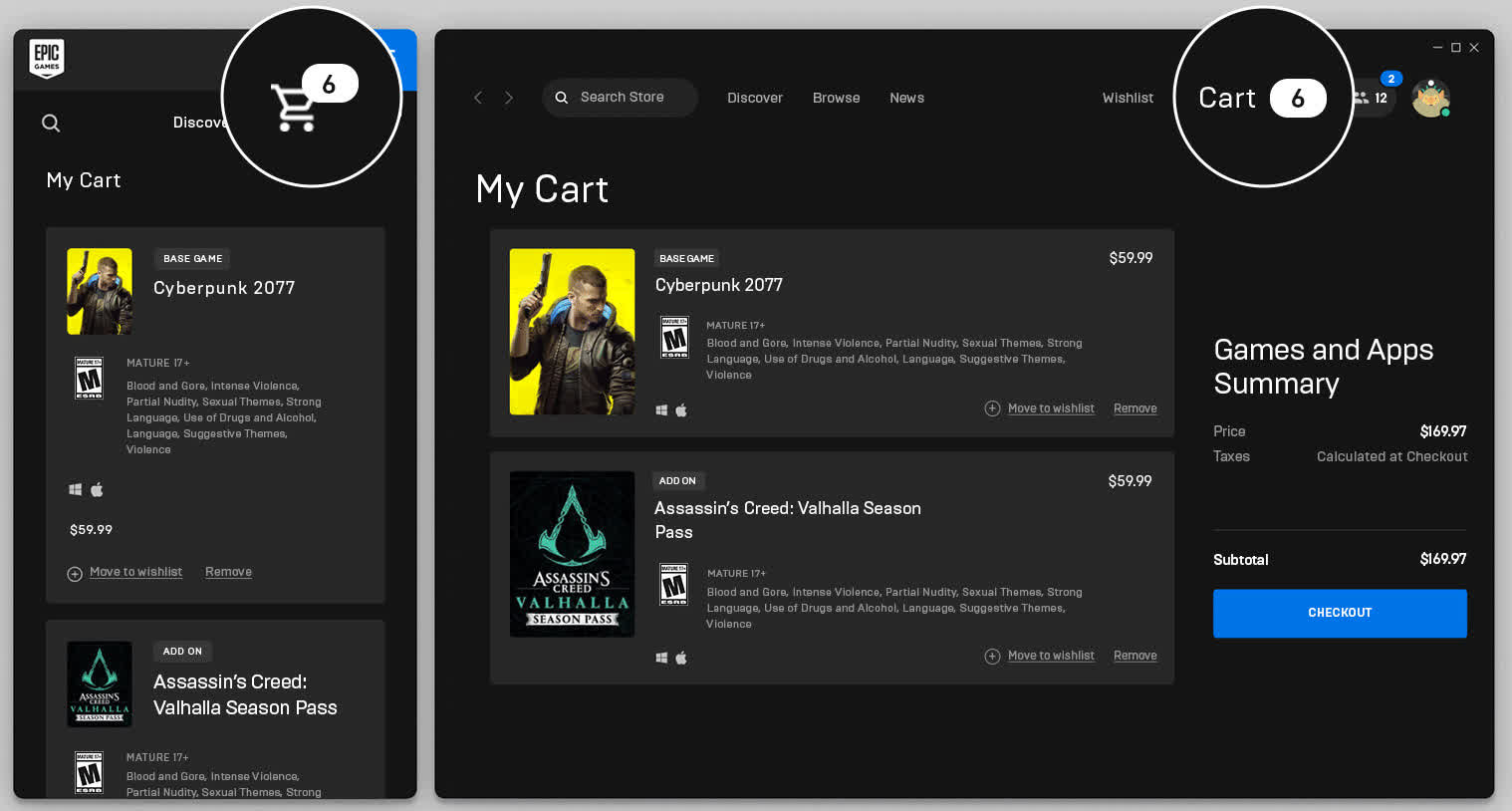Click the notification badge showing 2
1512x811 pixels.
[x=1391, y=79]
